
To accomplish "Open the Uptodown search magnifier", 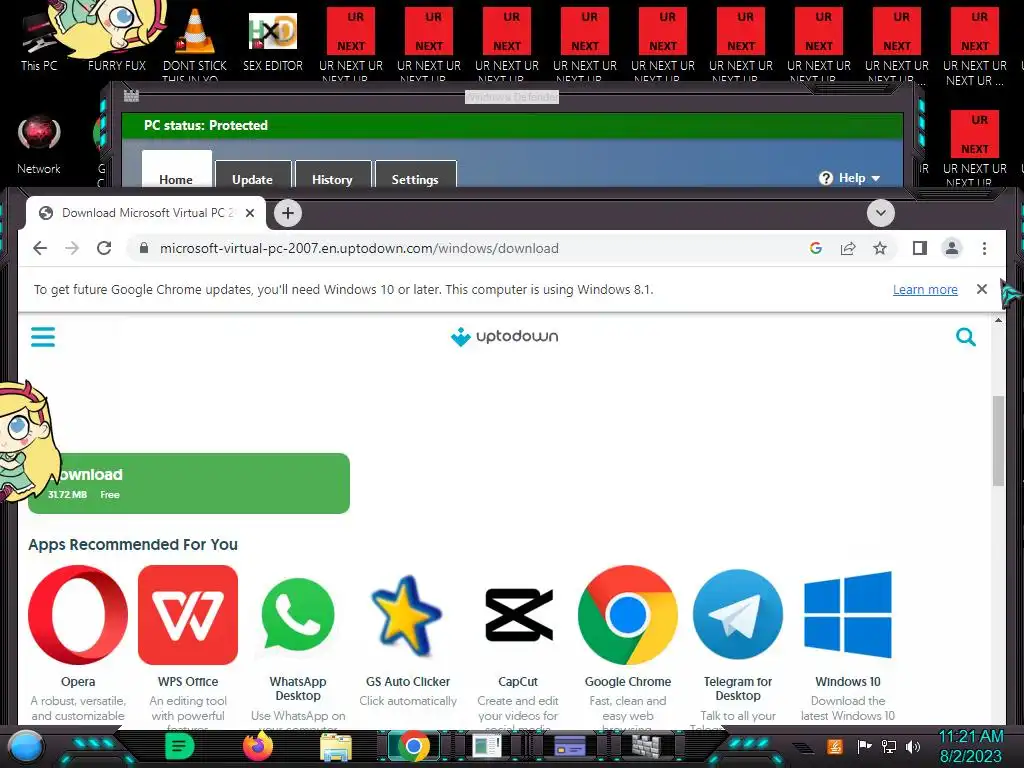I will click(965, 337).
